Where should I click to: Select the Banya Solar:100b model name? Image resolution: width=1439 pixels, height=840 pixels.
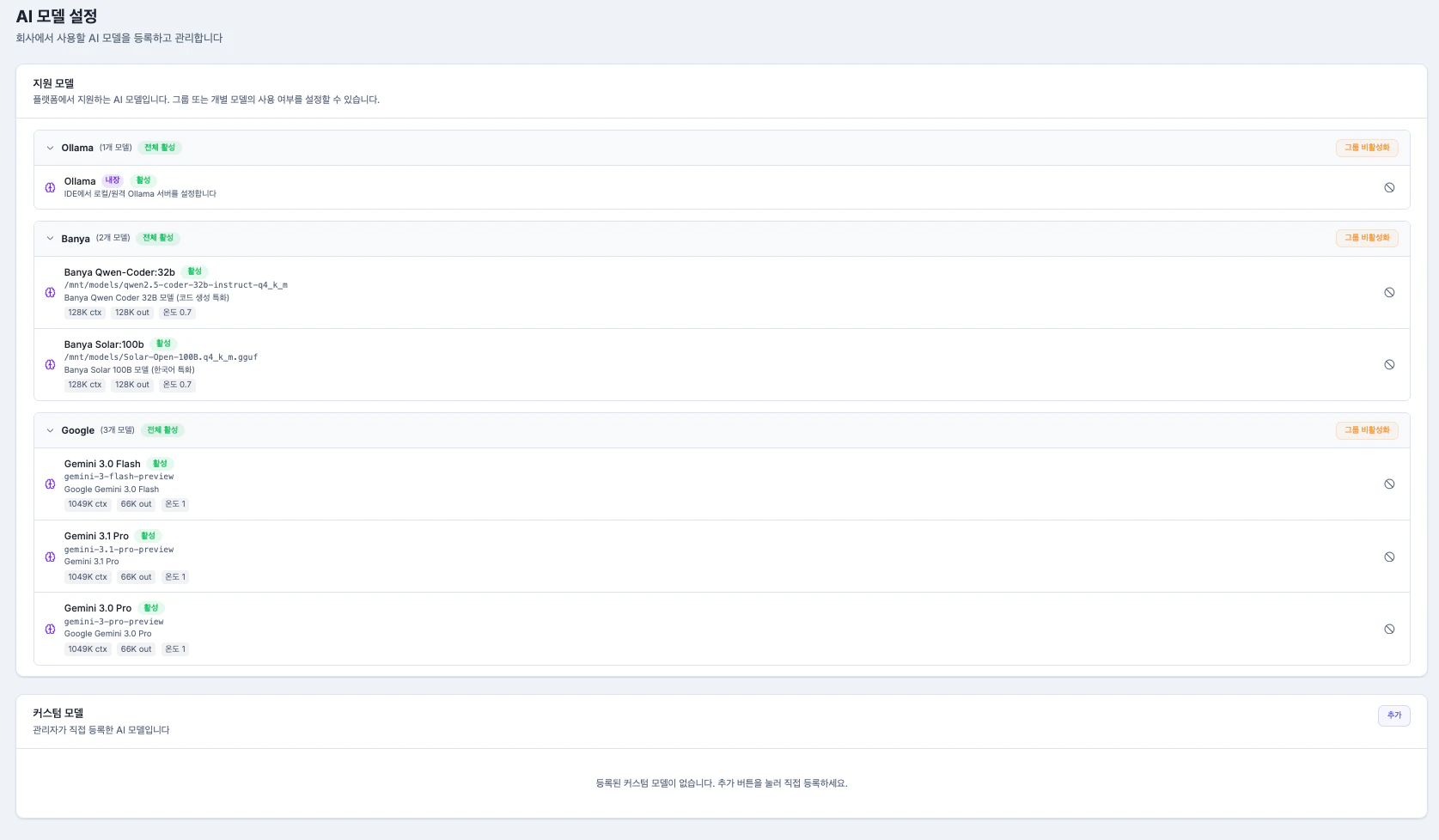point(104,344)
